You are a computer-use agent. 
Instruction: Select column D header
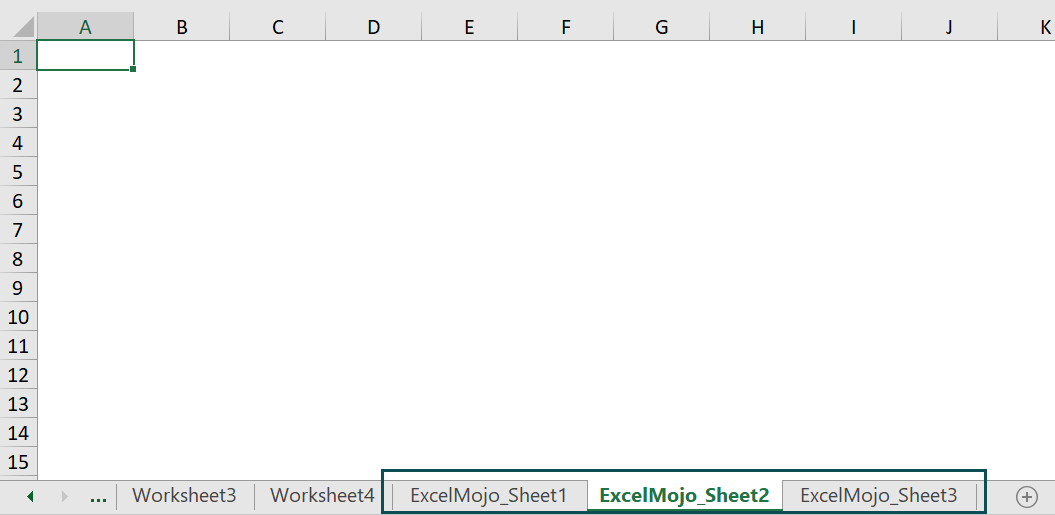click(x=373, y=27)
